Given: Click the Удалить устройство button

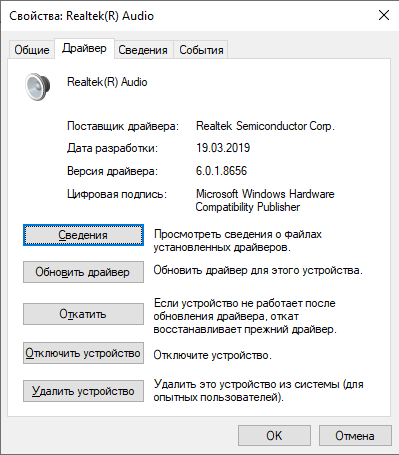Looking at the screenshot, I should pos(83,391).
